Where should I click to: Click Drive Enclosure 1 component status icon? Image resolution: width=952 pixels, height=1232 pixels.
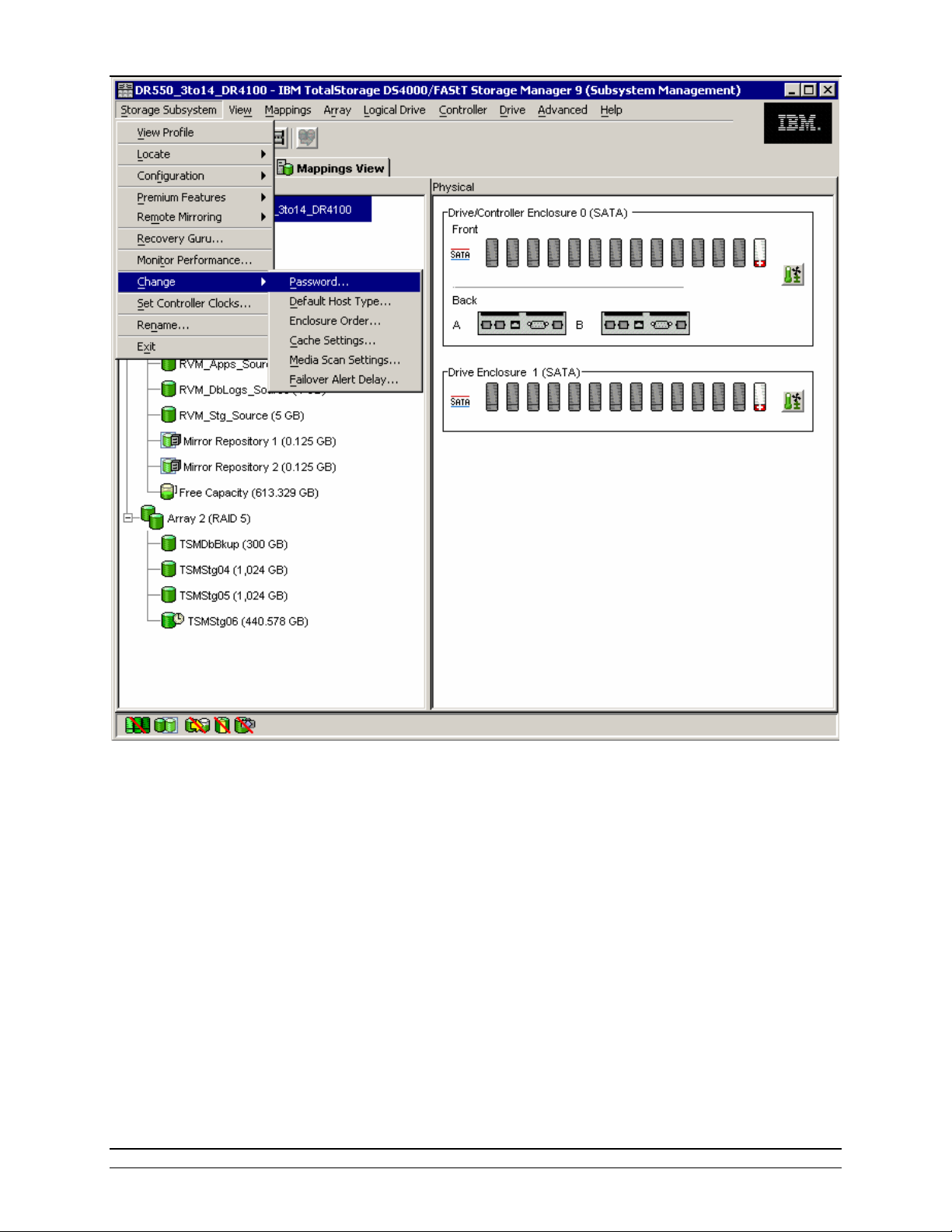click(793, 401)
